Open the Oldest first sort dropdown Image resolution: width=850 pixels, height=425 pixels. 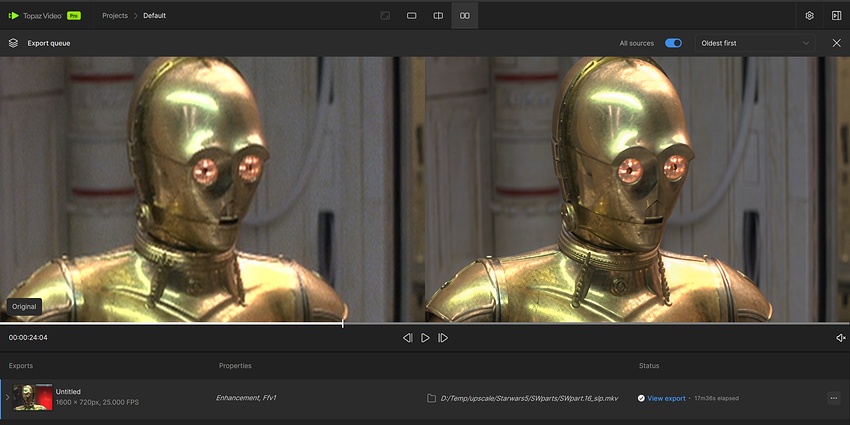coord(755,43)
